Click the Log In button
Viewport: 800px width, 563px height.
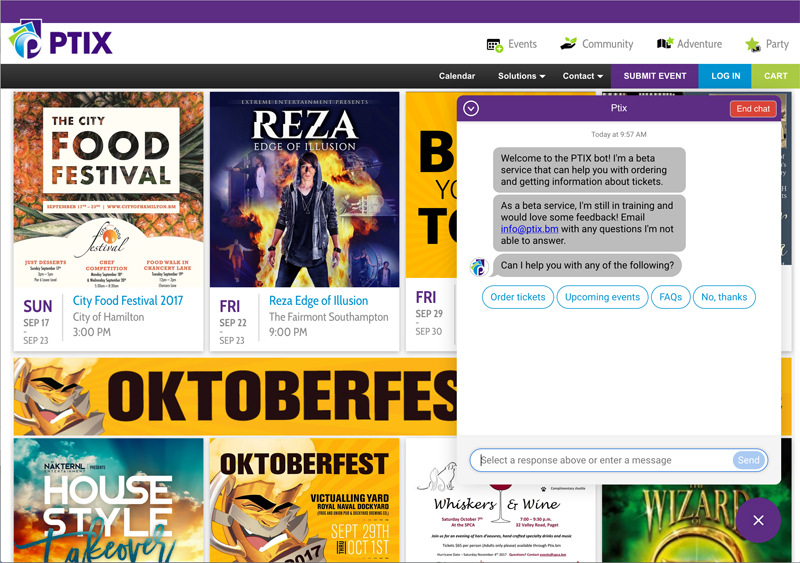pyautogui.click(x=725, y=76)
